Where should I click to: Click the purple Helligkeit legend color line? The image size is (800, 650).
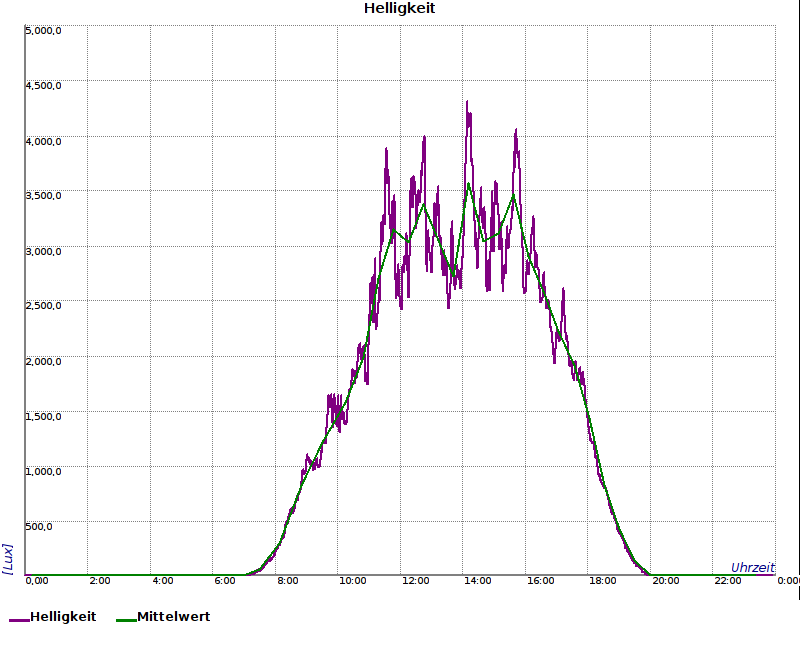[19, 620]
